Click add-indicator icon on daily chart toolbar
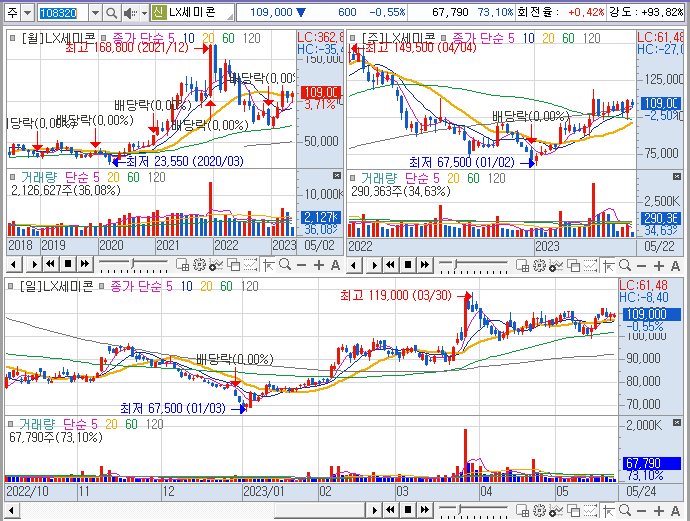Viewport: 690px width, 521px height. [556, 510]
